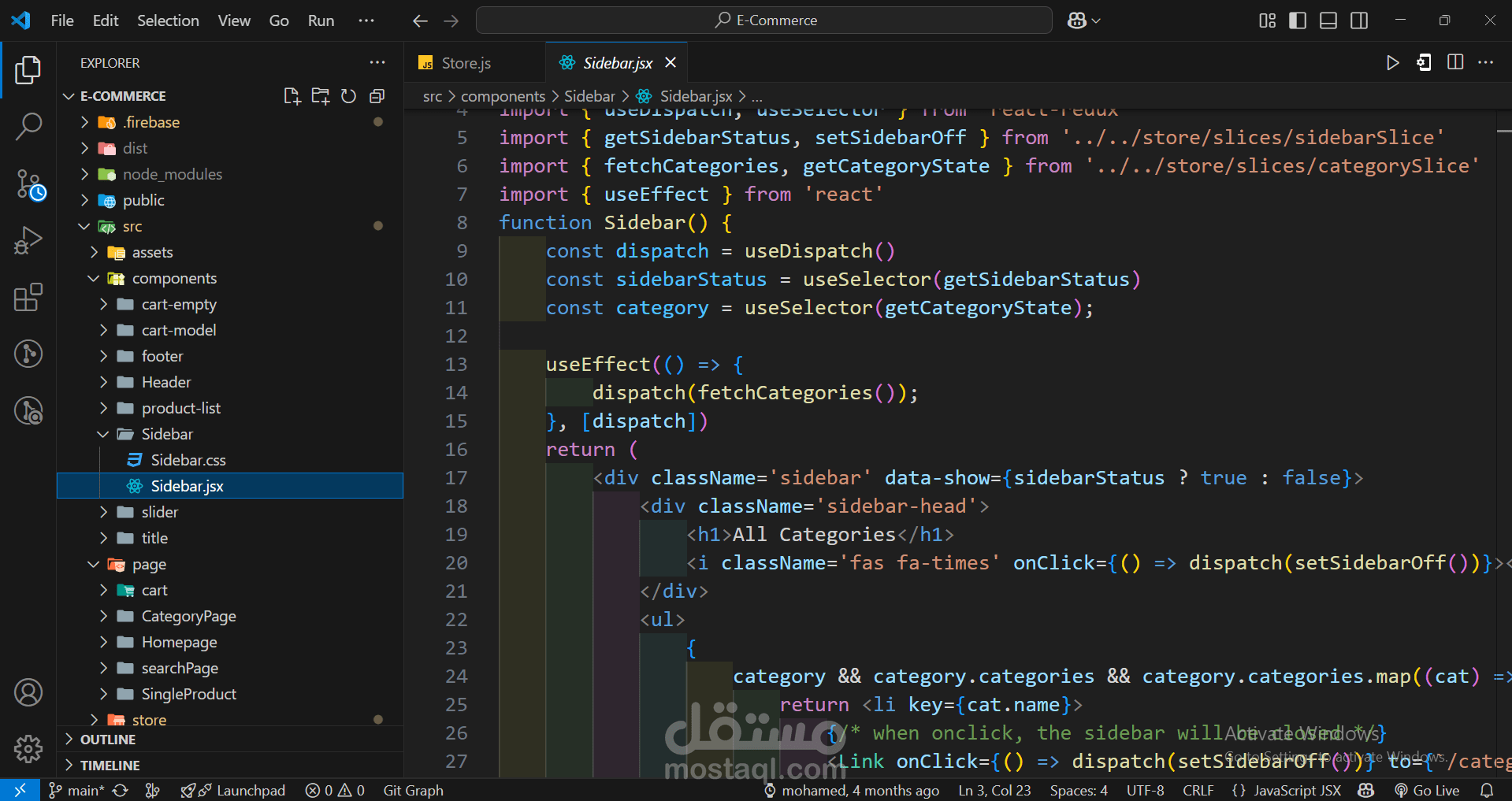1512x801 pixels.
Task: Open the Copilot status icon in status bar
Action: coord(1366,790)
